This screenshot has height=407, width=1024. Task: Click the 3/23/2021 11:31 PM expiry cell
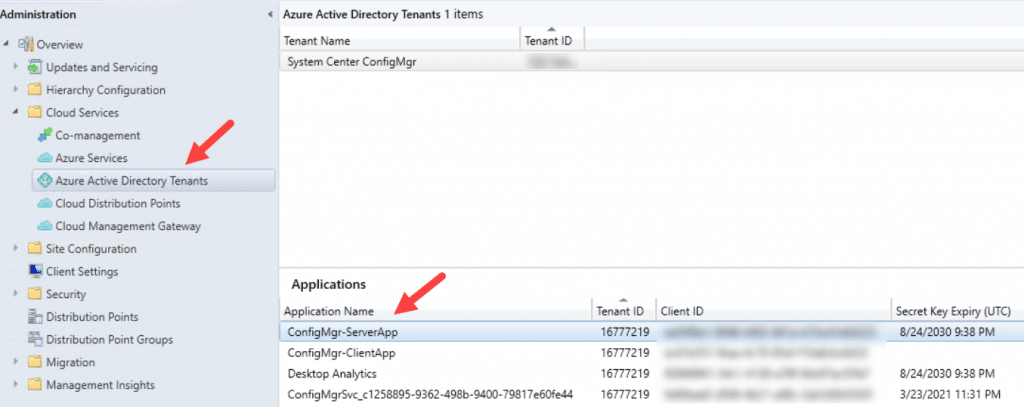[x=948, y=395]
